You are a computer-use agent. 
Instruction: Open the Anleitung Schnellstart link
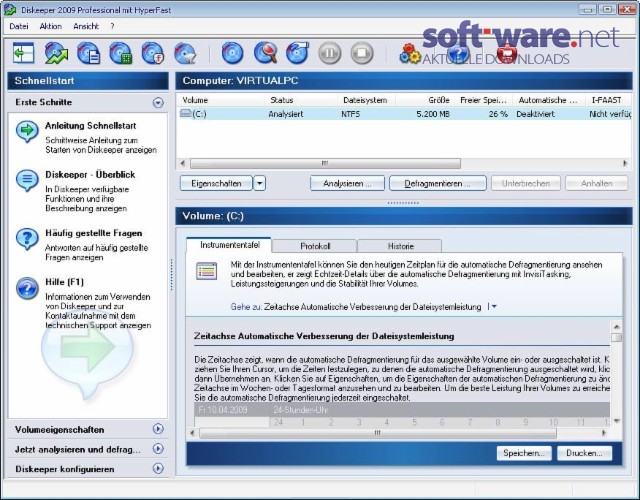click(x=91, y=126)
